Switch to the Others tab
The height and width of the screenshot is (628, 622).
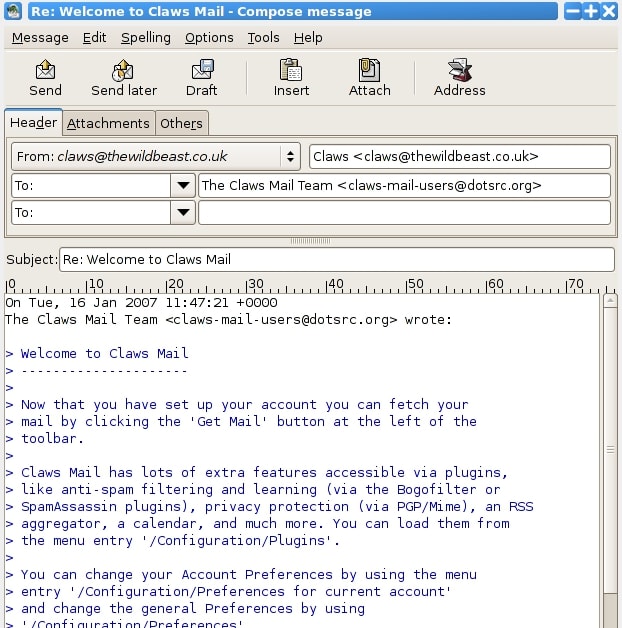pyautogui.click(x=181, y=123)
